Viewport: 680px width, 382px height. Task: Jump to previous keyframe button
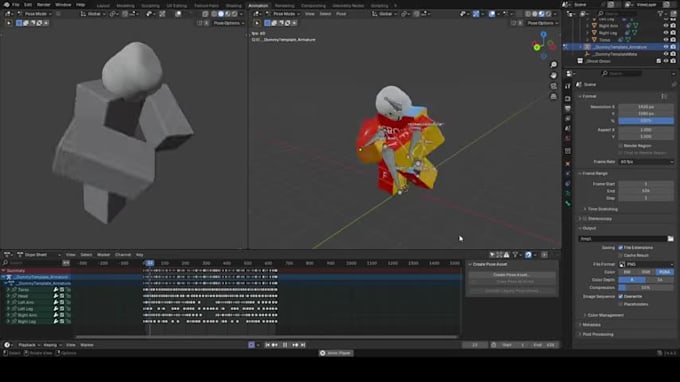click(275, 345)
